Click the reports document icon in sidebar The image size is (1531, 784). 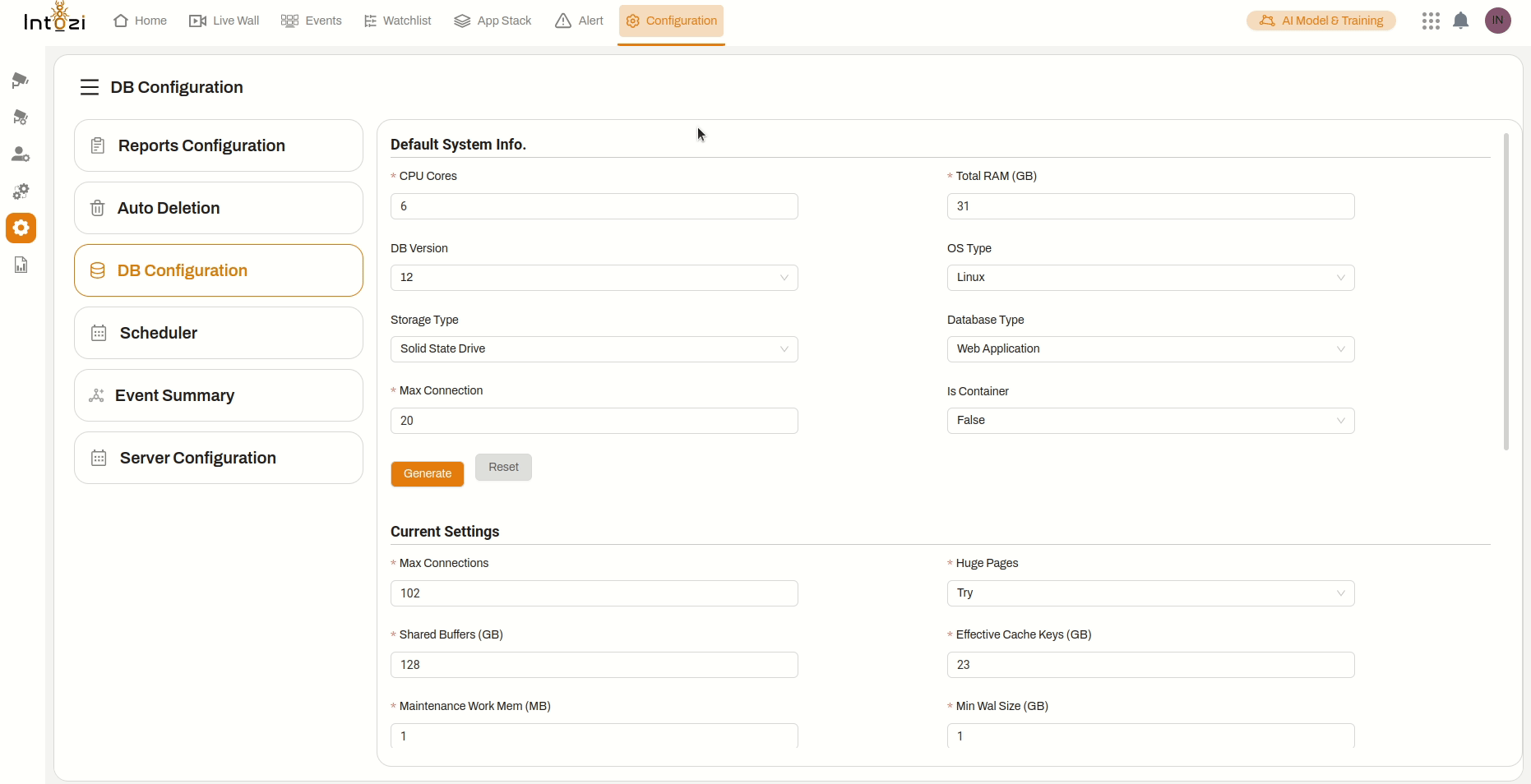21,265
